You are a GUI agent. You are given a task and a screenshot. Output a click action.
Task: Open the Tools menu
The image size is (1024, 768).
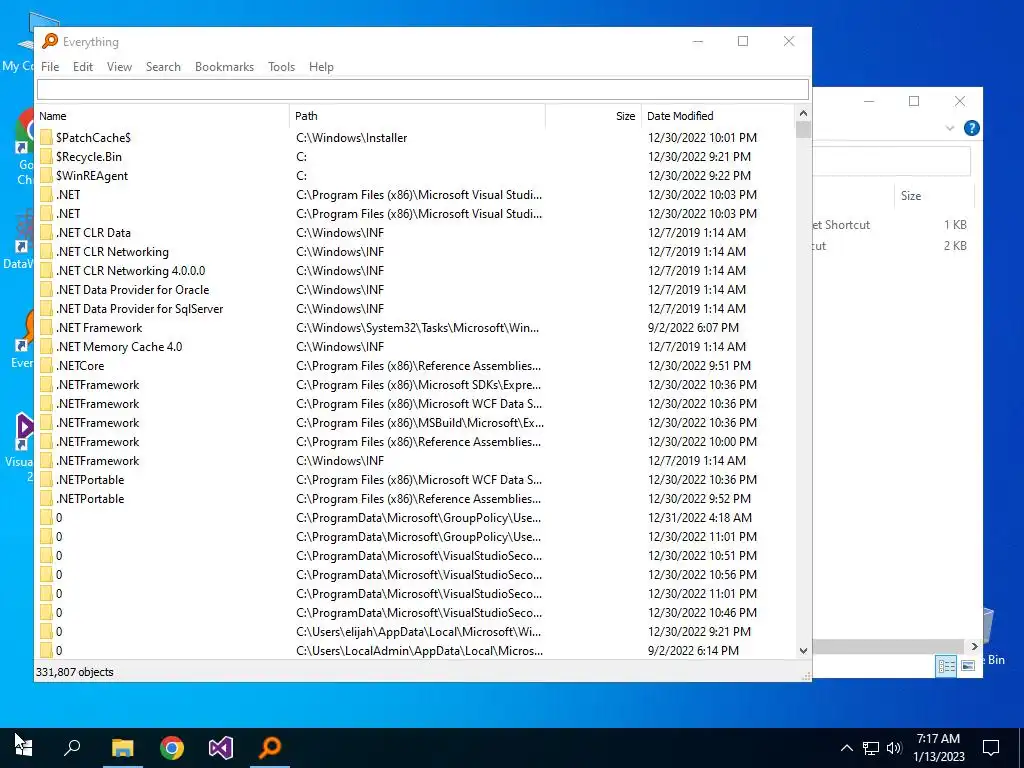point(281,67)
